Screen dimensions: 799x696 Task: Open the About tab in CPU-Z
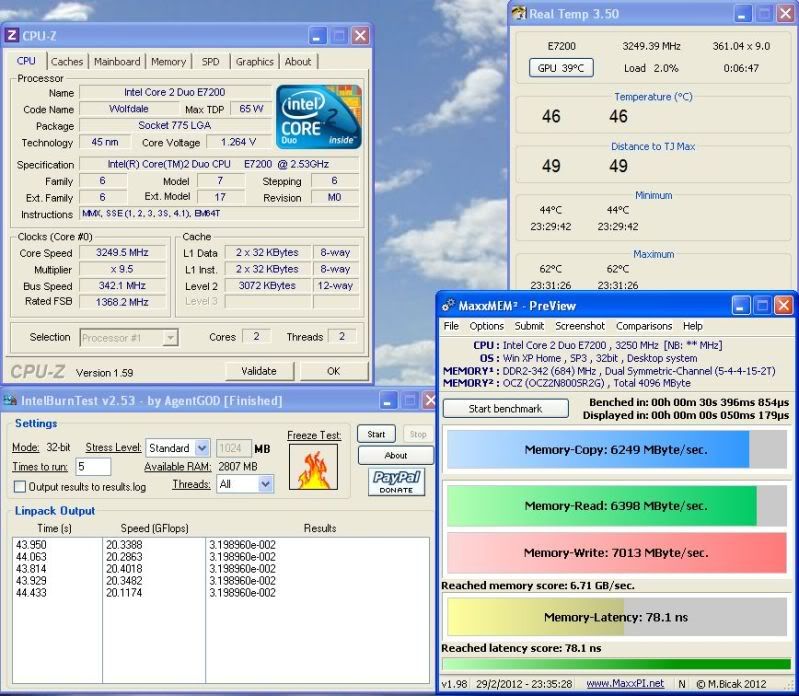click(x=298, y=62)
